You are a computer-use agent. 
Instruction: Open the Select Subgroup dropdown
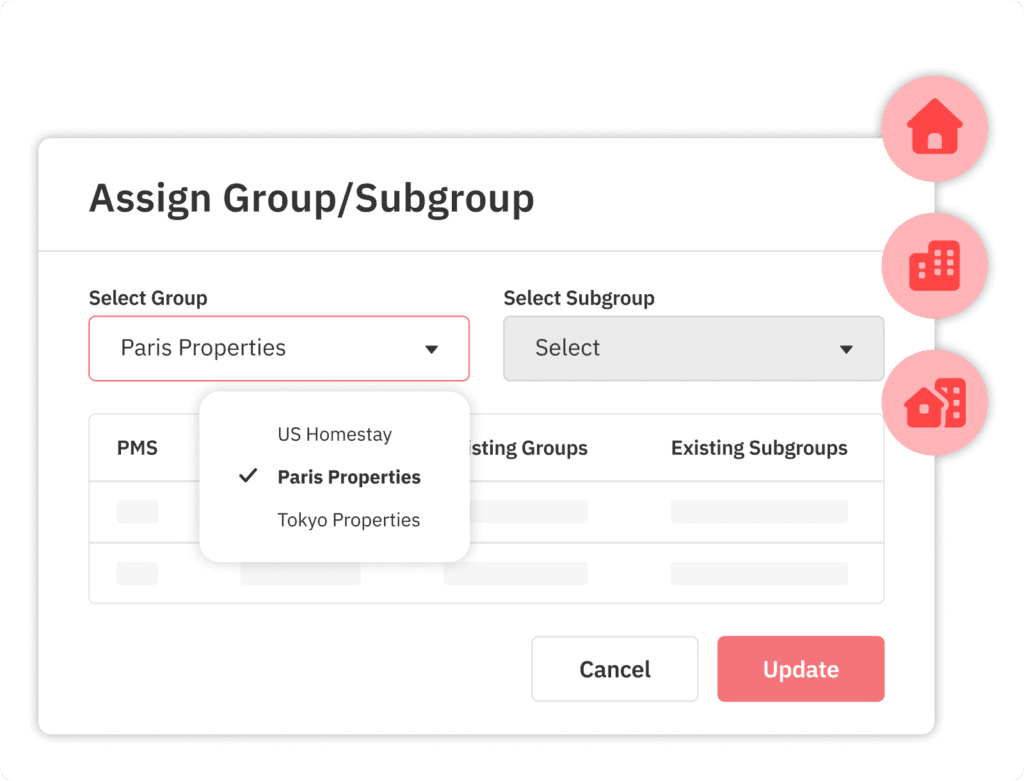pyautogui.click(x=692, y=348)
